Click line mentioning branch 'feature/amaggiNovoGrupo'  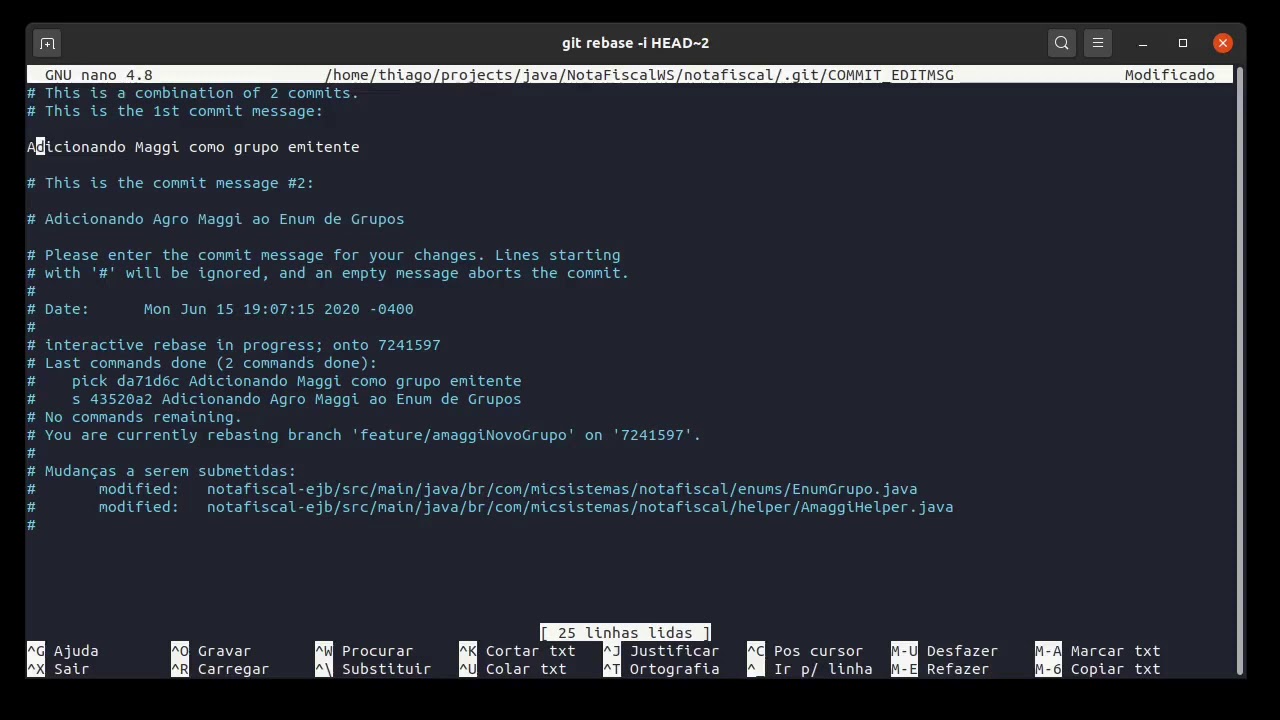(364, 435)
